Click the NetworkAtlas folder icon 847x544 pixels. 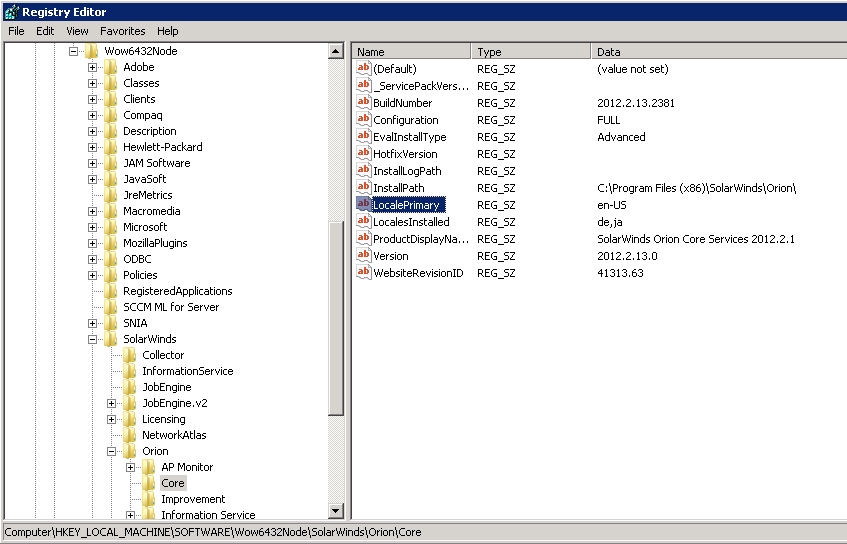[129, 435]
